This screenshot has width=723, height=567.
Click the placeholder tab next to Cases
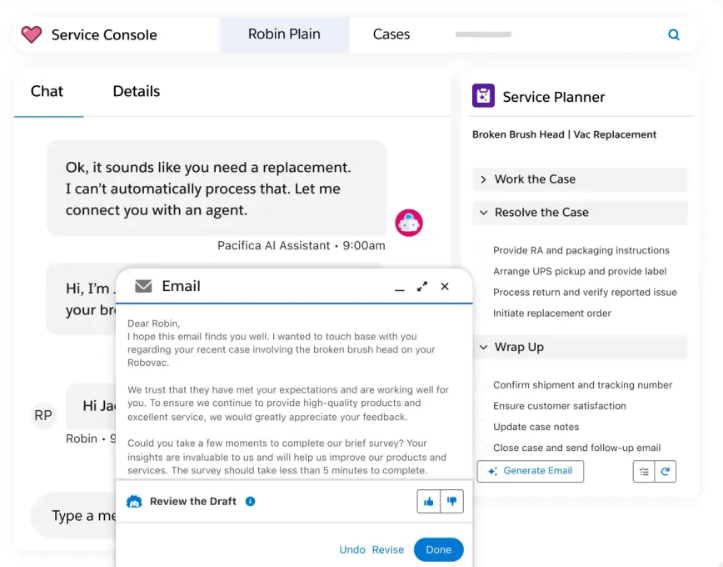(x=483, y=35)
